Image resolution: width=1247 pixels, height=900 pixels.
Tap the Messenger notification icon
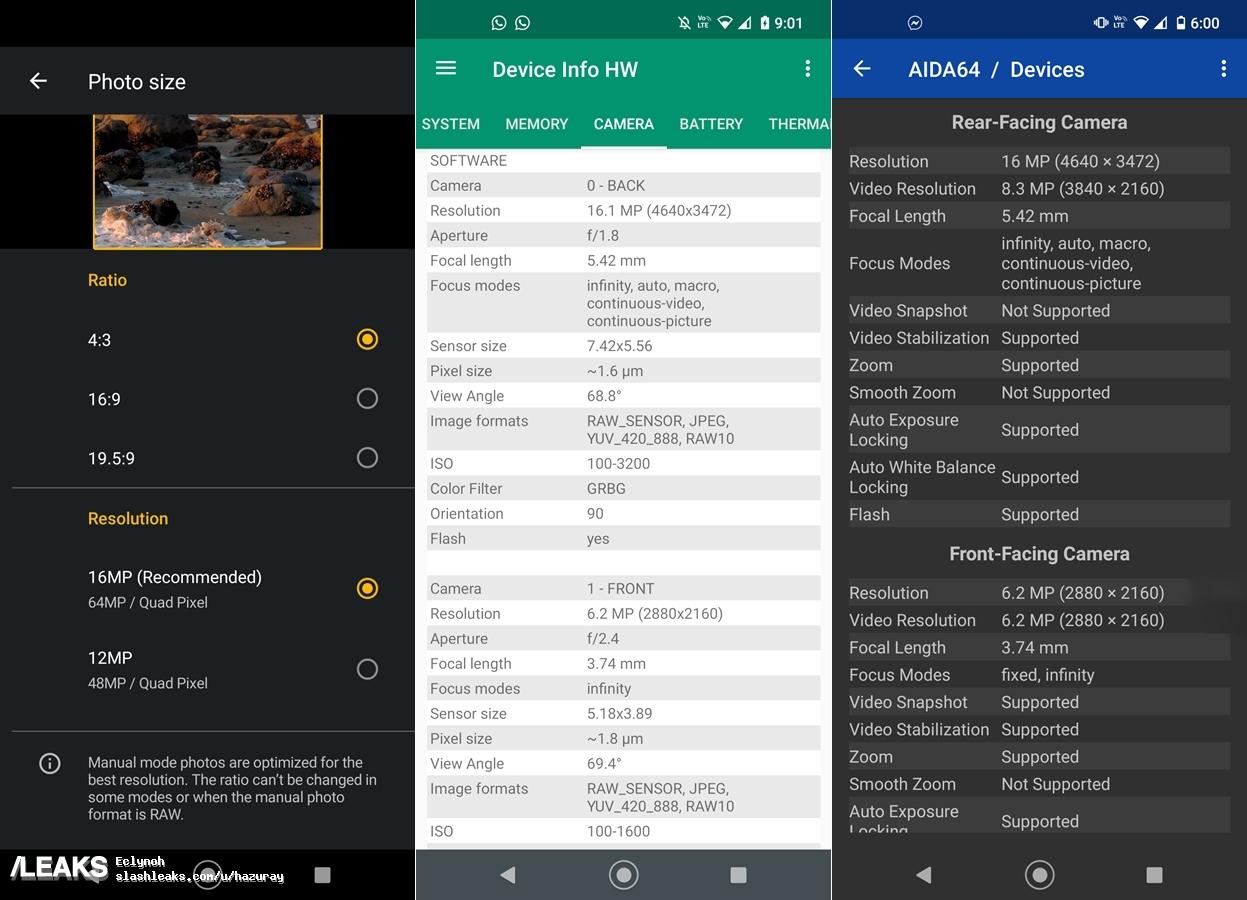[x=914, y=23]
